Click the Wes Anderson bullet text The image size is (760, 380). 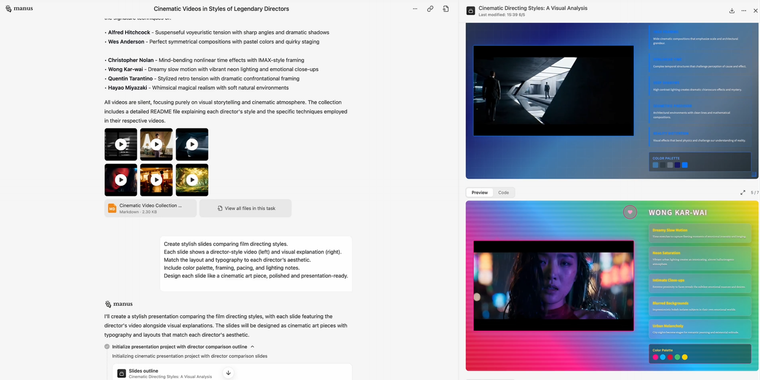pyautogui.click(x=212, y=42)
